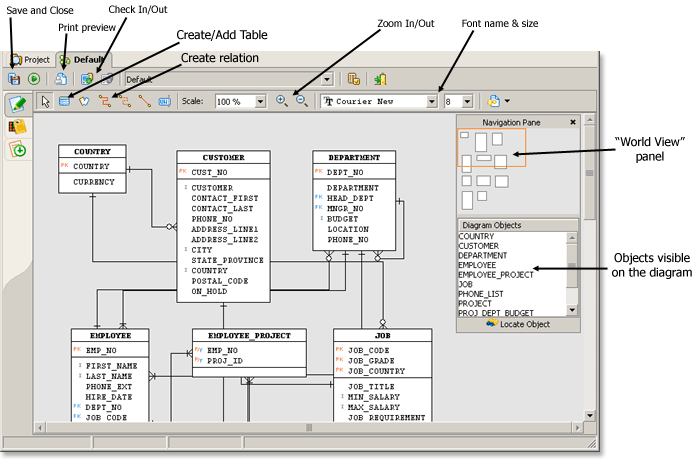
Task: Select the CUSTOMER table header in diagram
Action: click(223, 157)
